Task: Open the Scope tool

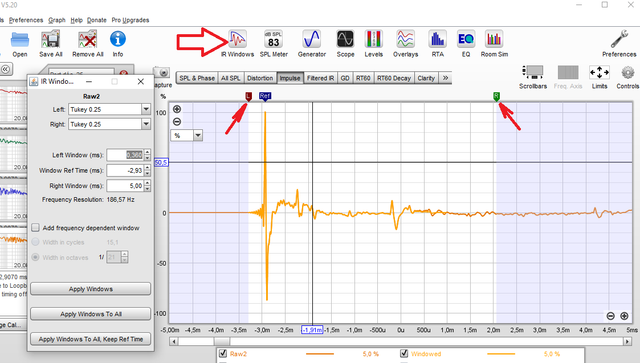Action: [x=345, y=43]
